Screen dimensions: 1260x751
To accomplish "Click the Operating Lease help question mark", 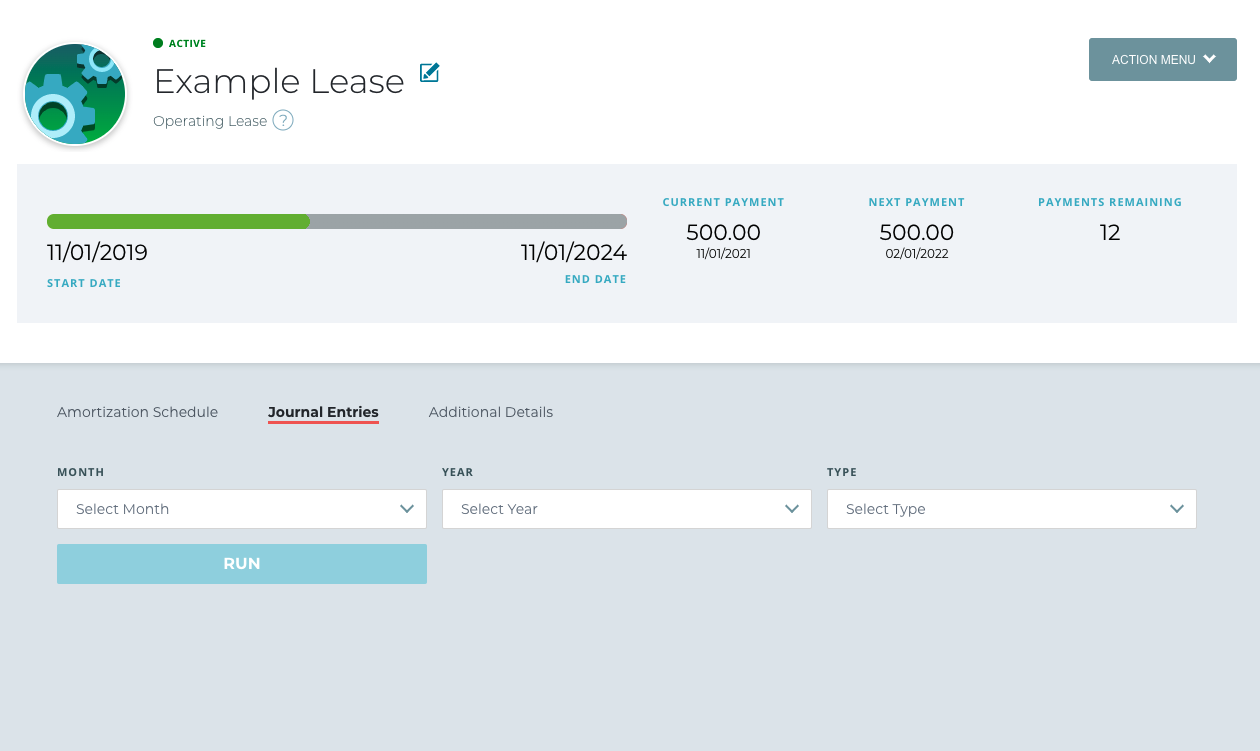I will point(283,121).
